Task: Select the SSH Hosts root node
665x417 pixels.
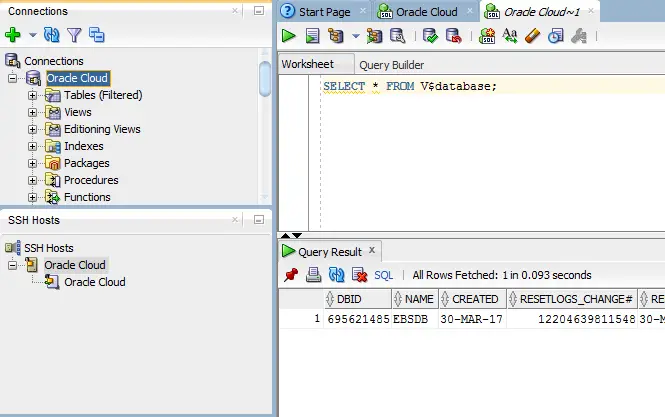Action: pos(49,248)
